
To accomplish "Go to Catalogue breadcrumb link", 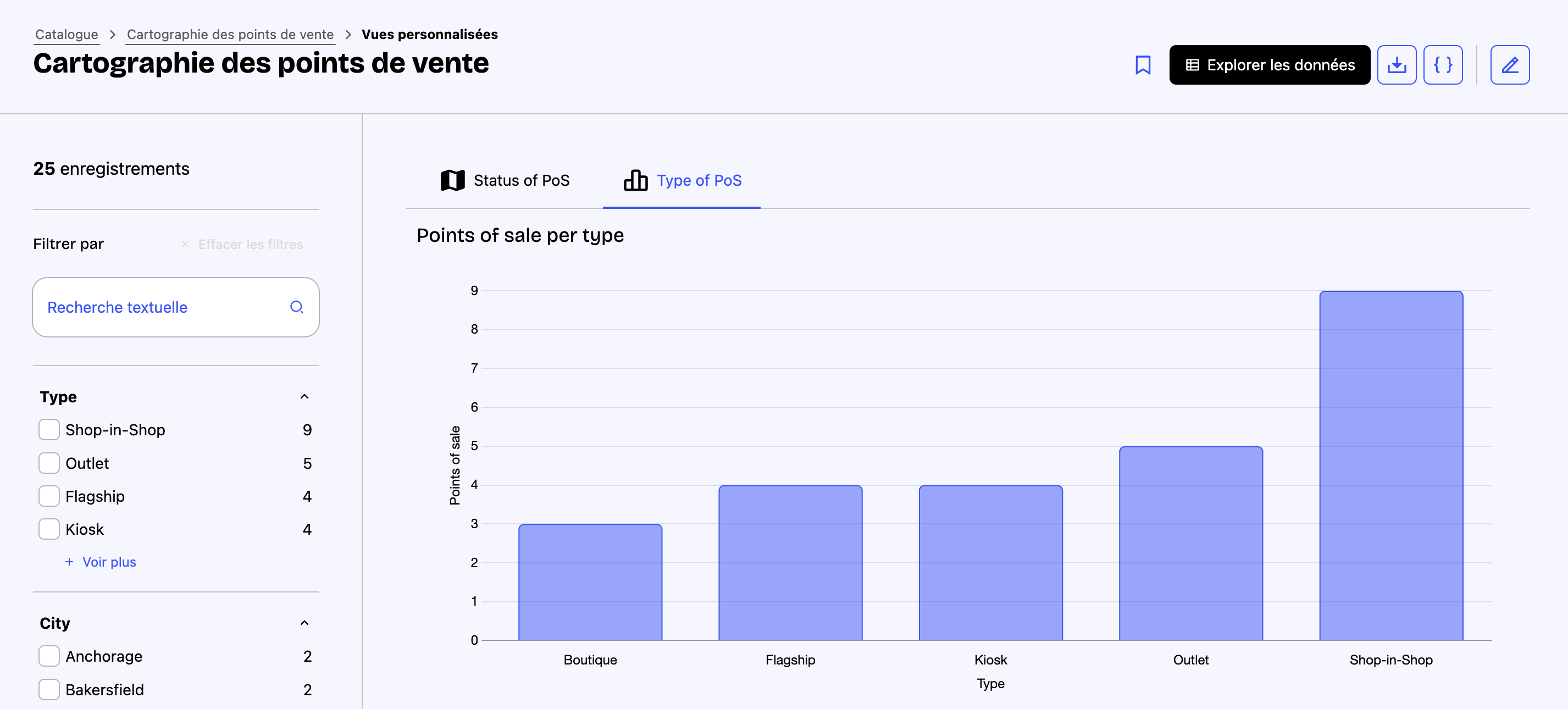I will pyautogui.click(x=67, y=34).
